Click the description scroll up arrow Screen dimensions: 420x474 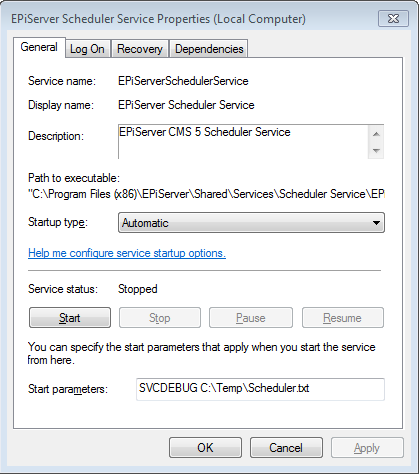pos(376,134)
